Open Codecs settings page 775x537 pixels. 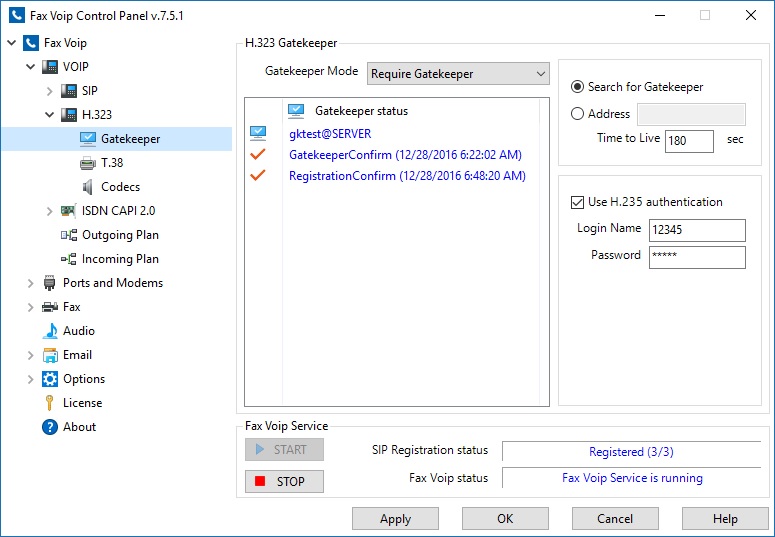[121, 187]
